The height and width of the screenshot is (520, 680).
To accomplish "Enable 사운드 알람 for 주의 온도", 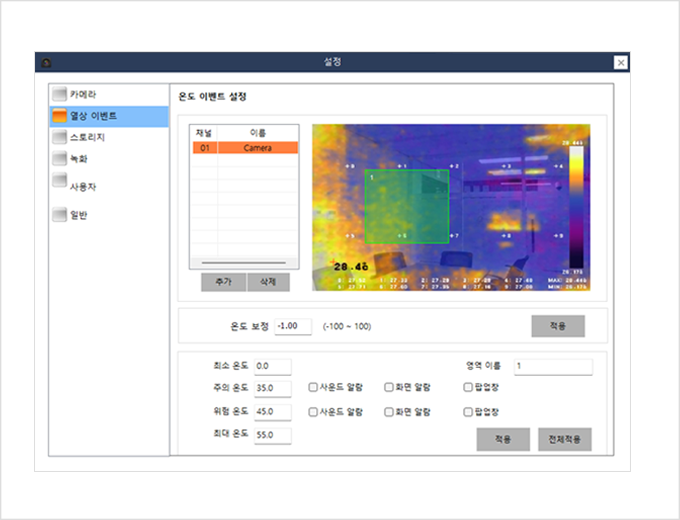I will click(313, 387).
